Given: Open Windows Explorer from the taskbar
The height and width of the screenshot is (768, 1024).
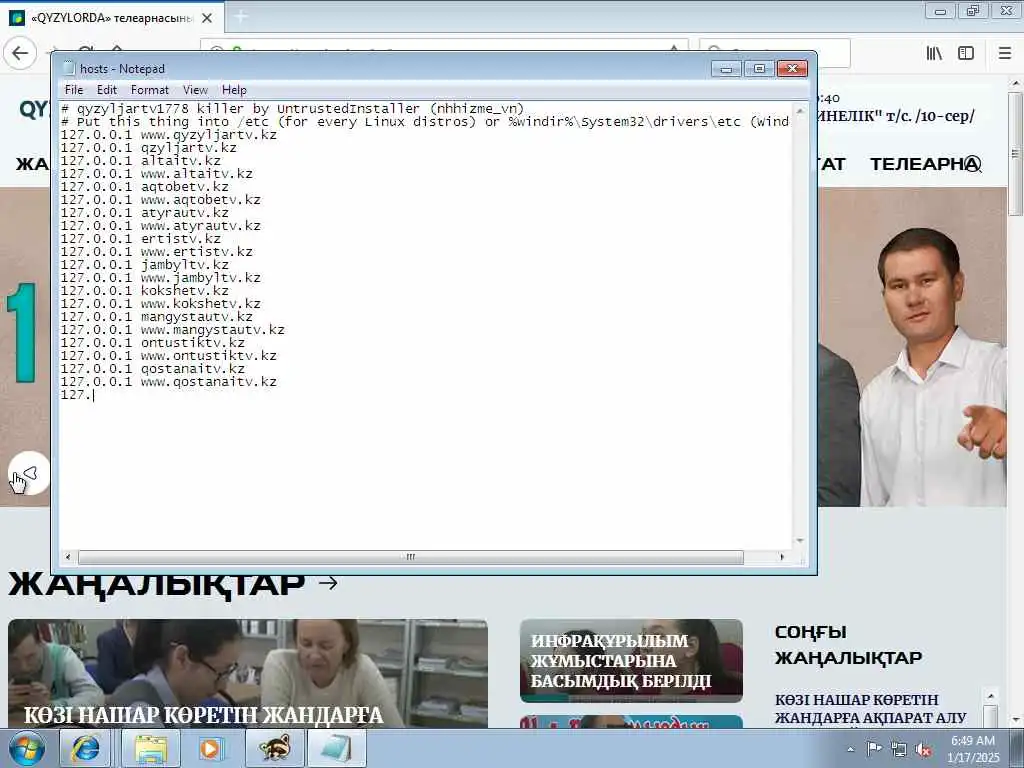Looking at the screenshot, I should point(151,748).
